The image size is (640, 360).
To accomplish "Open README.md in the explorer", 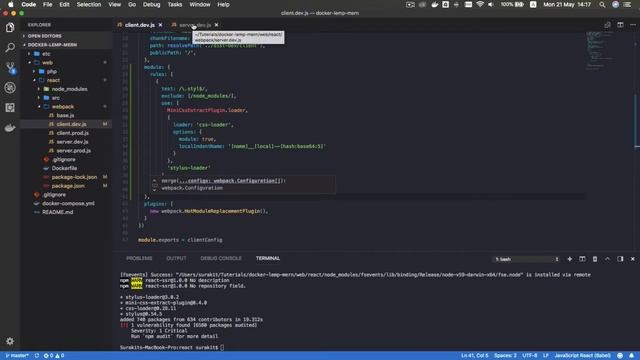I will (x=58, y=212).
